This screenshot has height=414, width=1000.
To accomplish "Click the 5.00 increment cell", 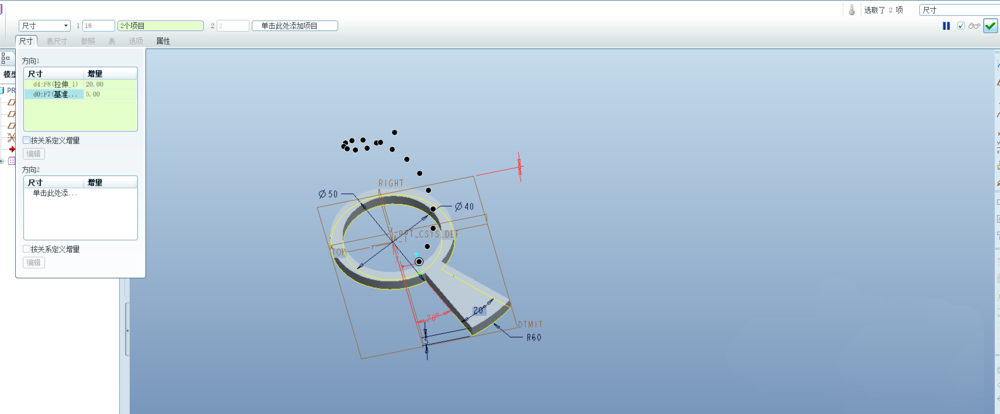I will coord(110,94).
